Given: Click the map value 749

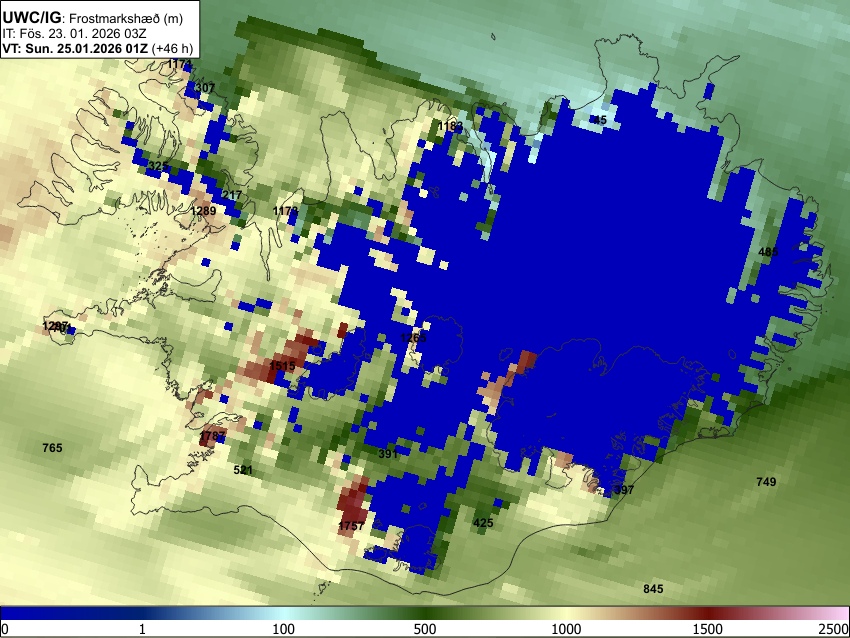Looking at the screenshot, I should (x=766, y=481).
